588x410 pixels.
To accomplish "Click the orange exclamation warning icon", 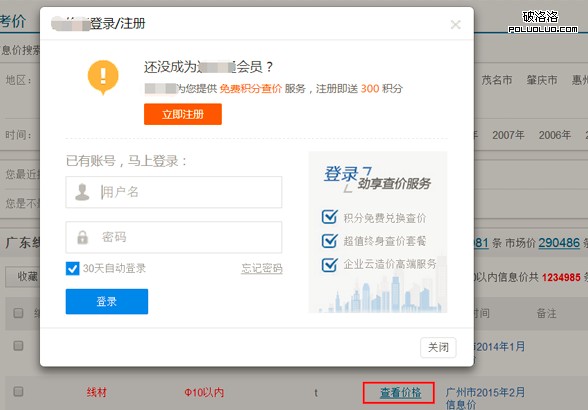I will pyautogui.click(x=103, y=77).
